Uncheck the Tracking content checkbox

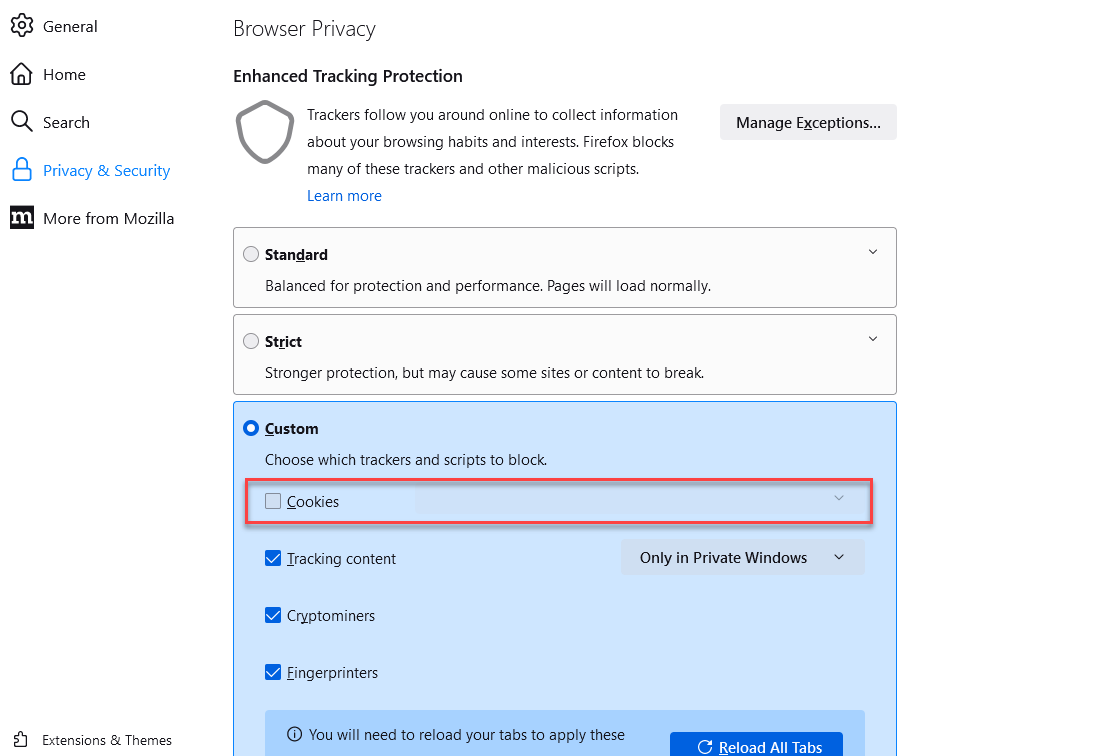(x=273, y=558)
